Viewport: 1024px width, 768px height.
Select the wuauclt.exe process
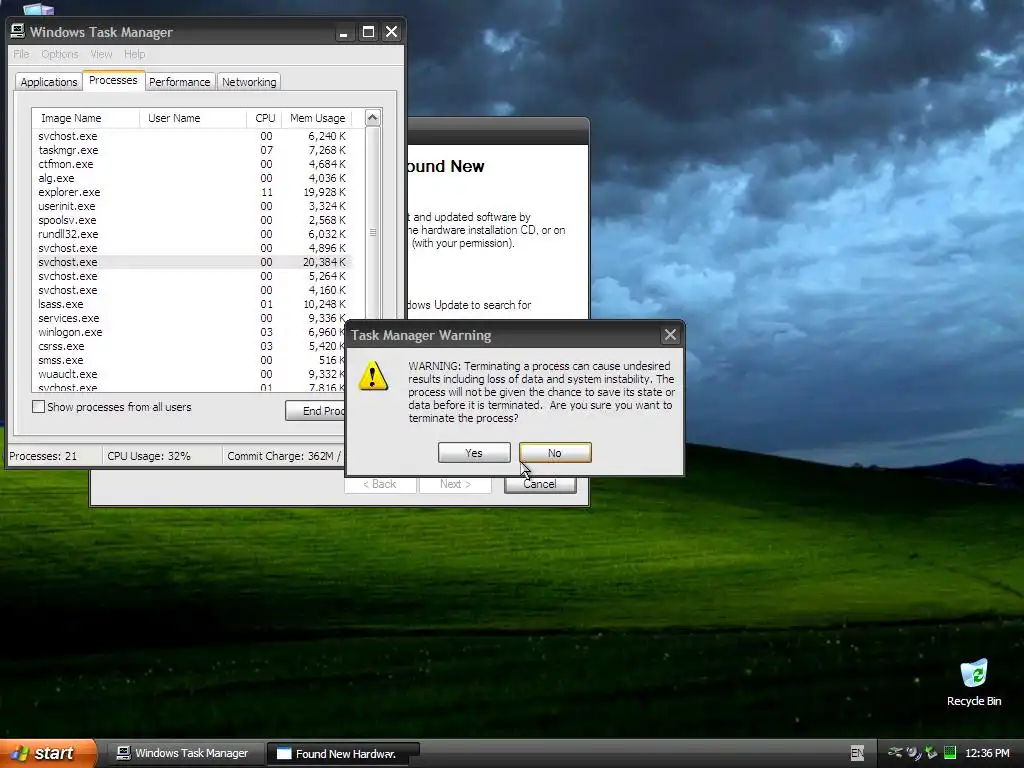pos(191,374)
